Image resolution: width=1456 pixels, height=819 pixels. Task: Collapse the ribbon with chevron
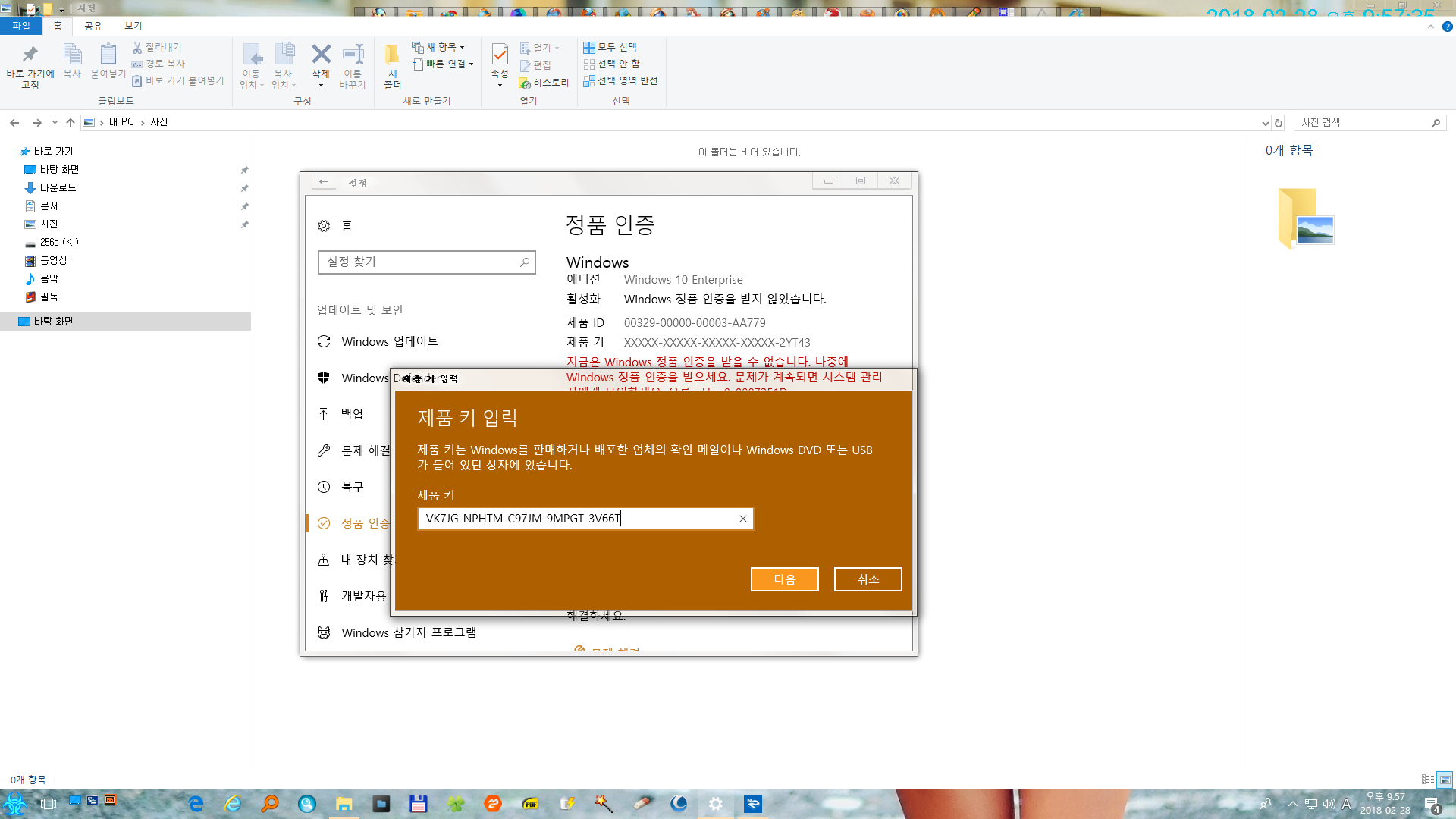pos(1431,27)
